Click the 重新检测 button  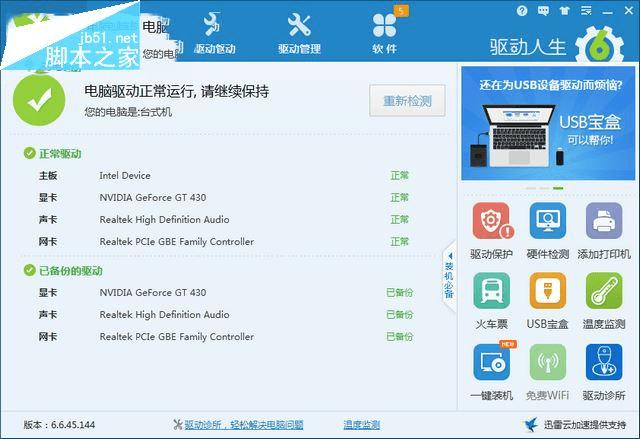407,101
